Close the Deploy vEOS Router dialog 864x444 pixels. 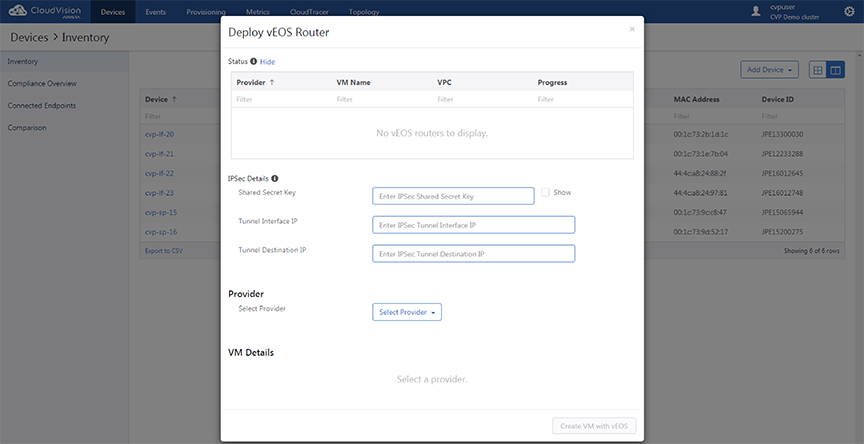pyautogui.click(x=632, y=29)
